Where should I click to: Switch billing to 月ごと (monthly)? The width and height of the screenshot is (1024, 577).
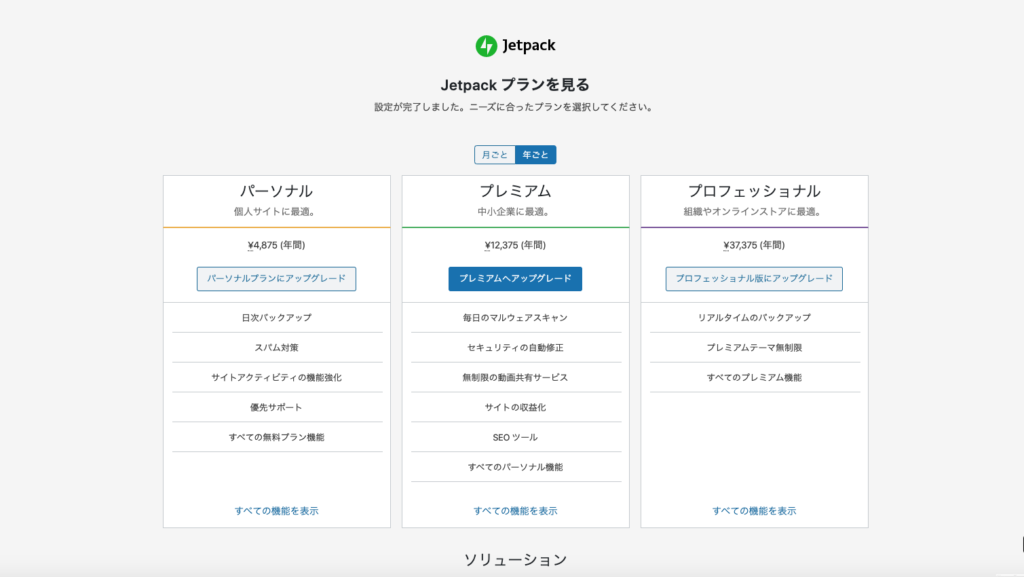[x=494, y=155]
